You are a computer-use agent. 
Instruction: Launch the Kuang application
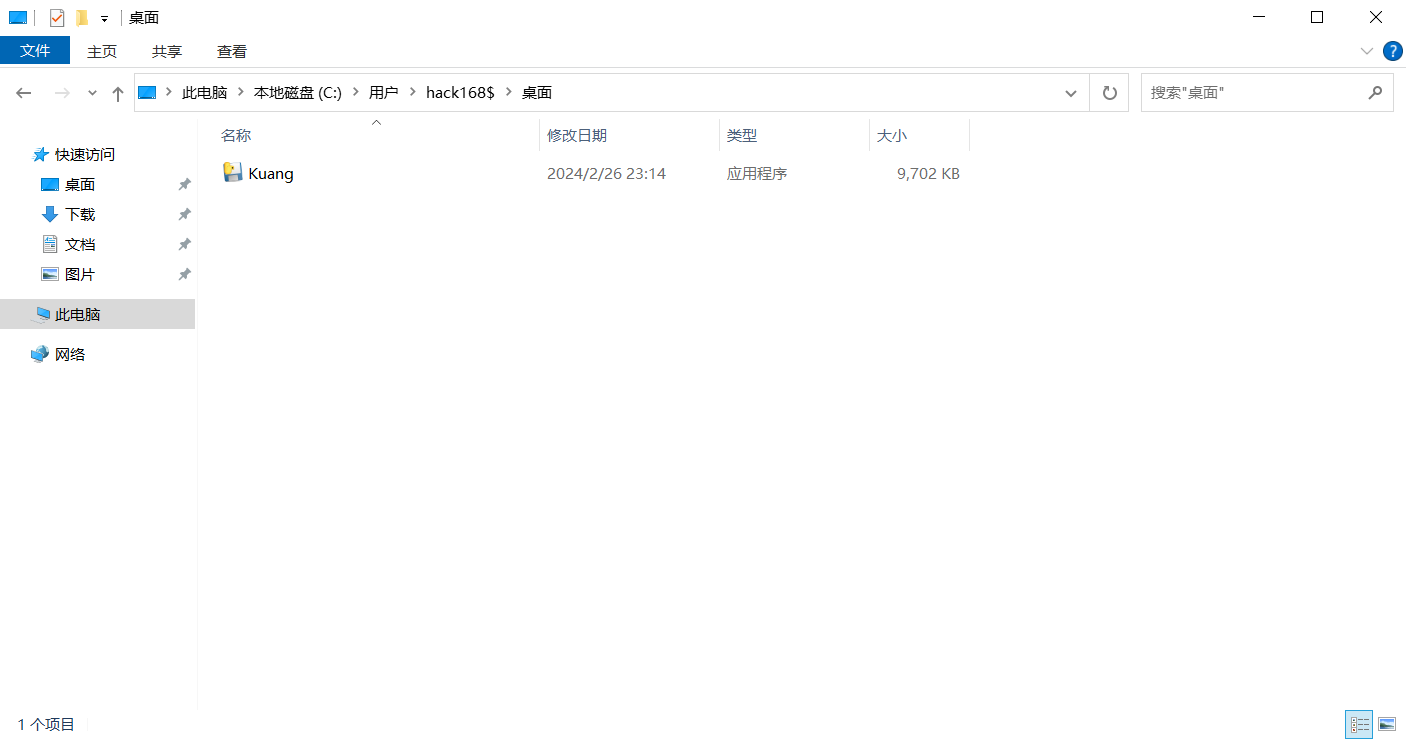(x=267, y=173)
